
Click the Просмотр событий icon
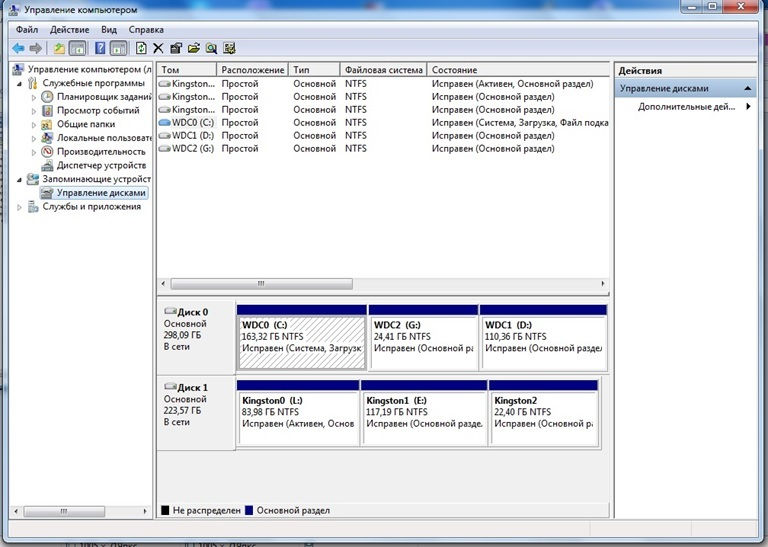pyautogui.click(x=47, y=110)
